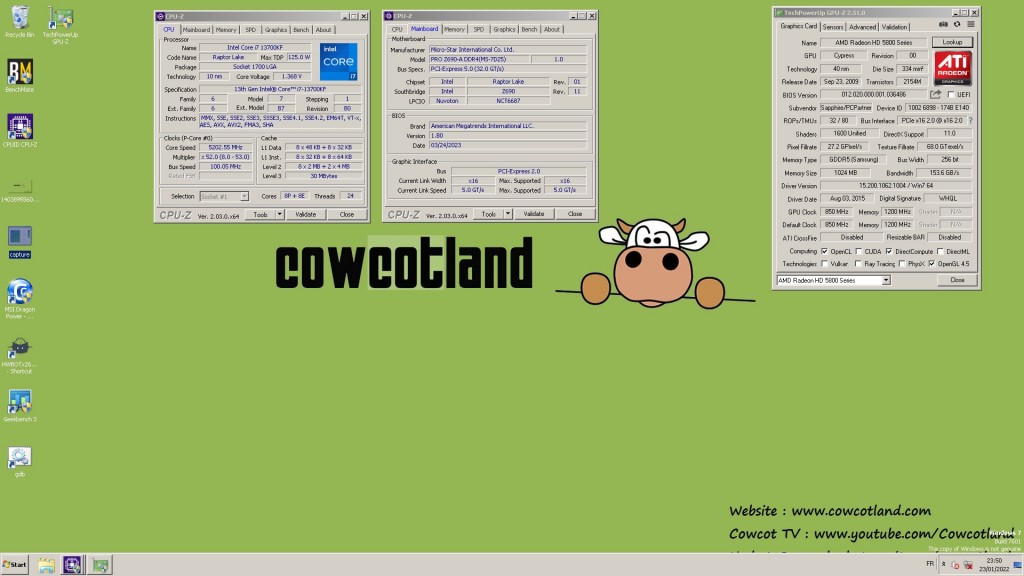
Task: Launch the CPUID CPU-Z desktop shortcut
Action: [20, 130]
